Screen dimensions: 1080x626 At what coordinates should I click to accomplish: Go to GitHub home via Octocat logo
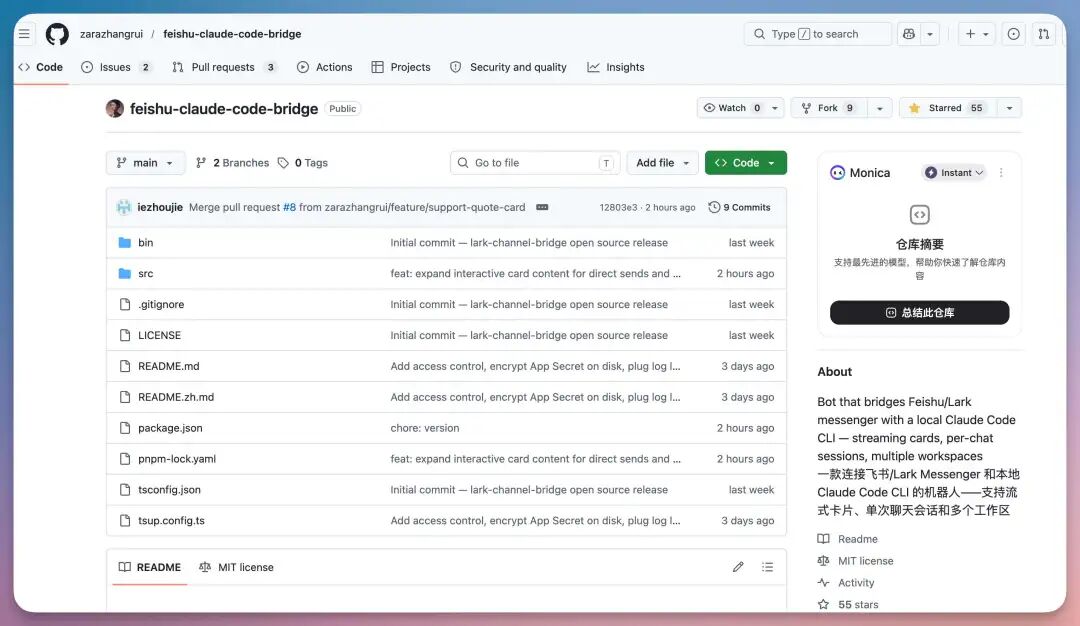click(x=57, y=34)
